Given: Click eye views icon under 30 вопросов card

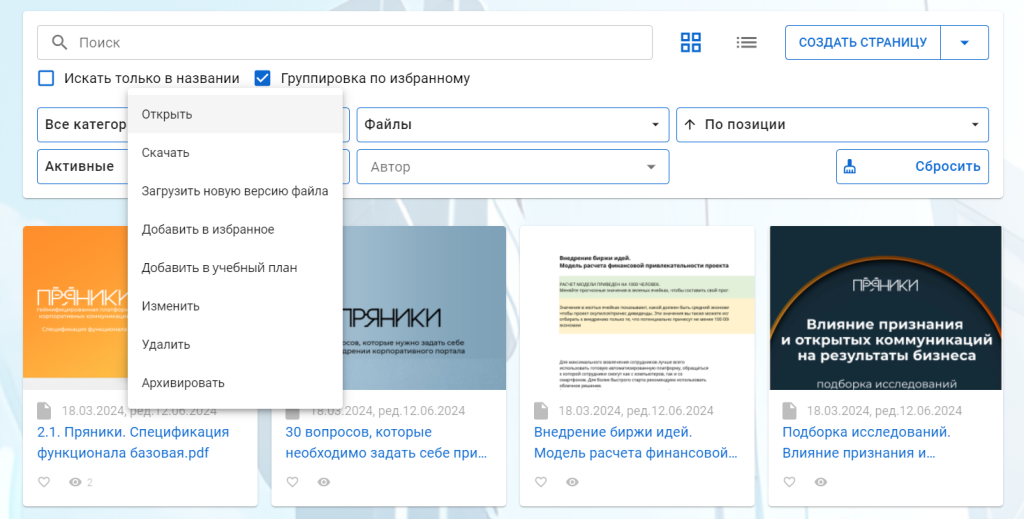Looking at the screenshot, I should (323, 482).
